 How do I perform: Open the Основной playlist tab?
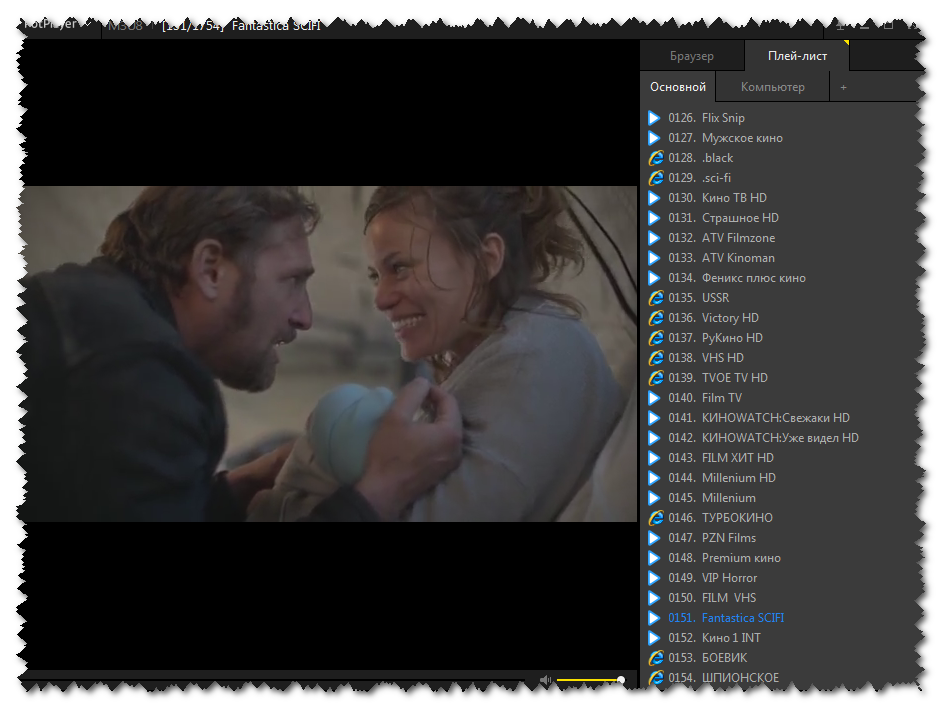pos(678,87)
